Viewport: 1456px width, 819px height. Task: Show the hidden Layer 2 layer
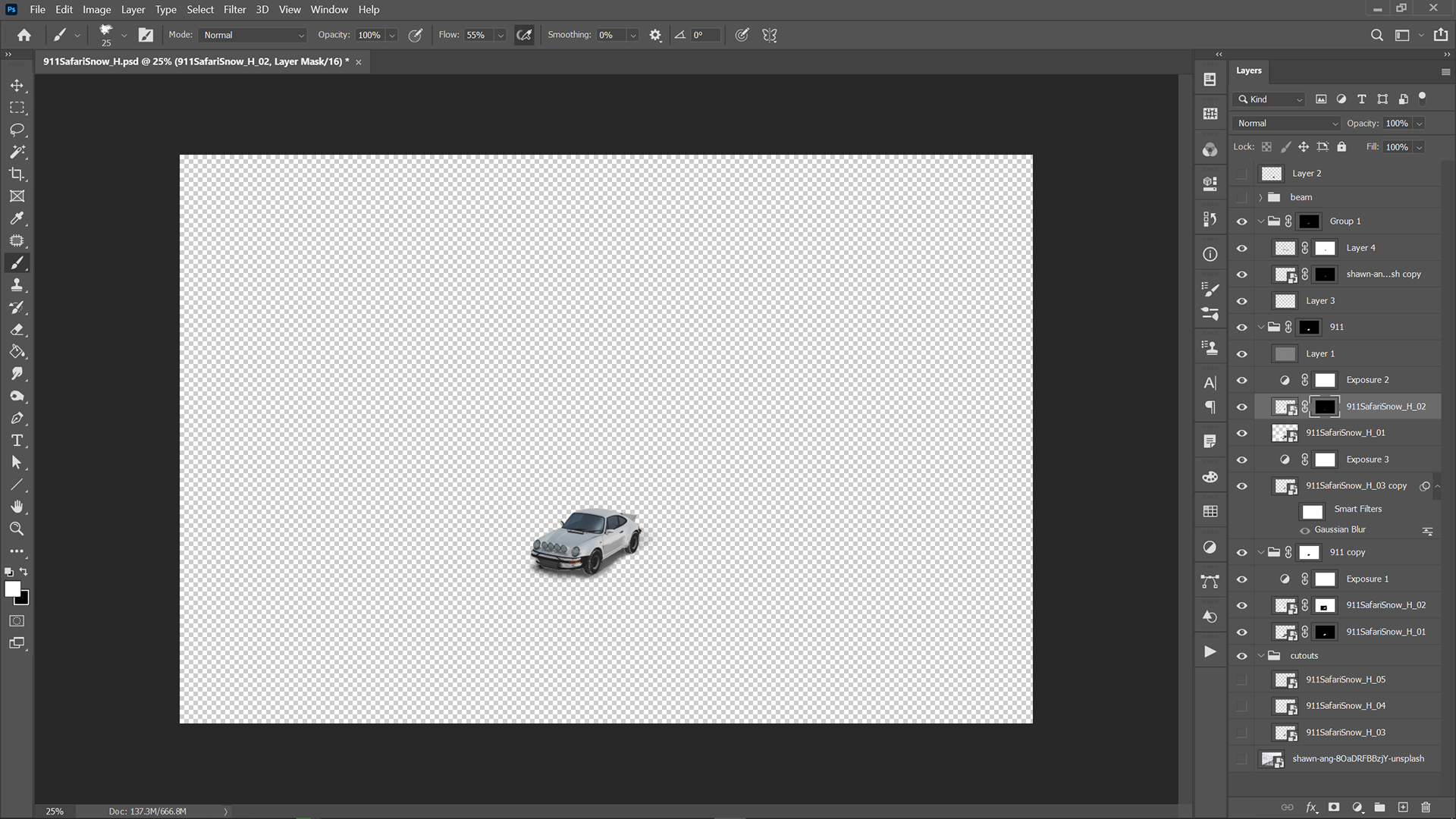tap(1241, 174)
